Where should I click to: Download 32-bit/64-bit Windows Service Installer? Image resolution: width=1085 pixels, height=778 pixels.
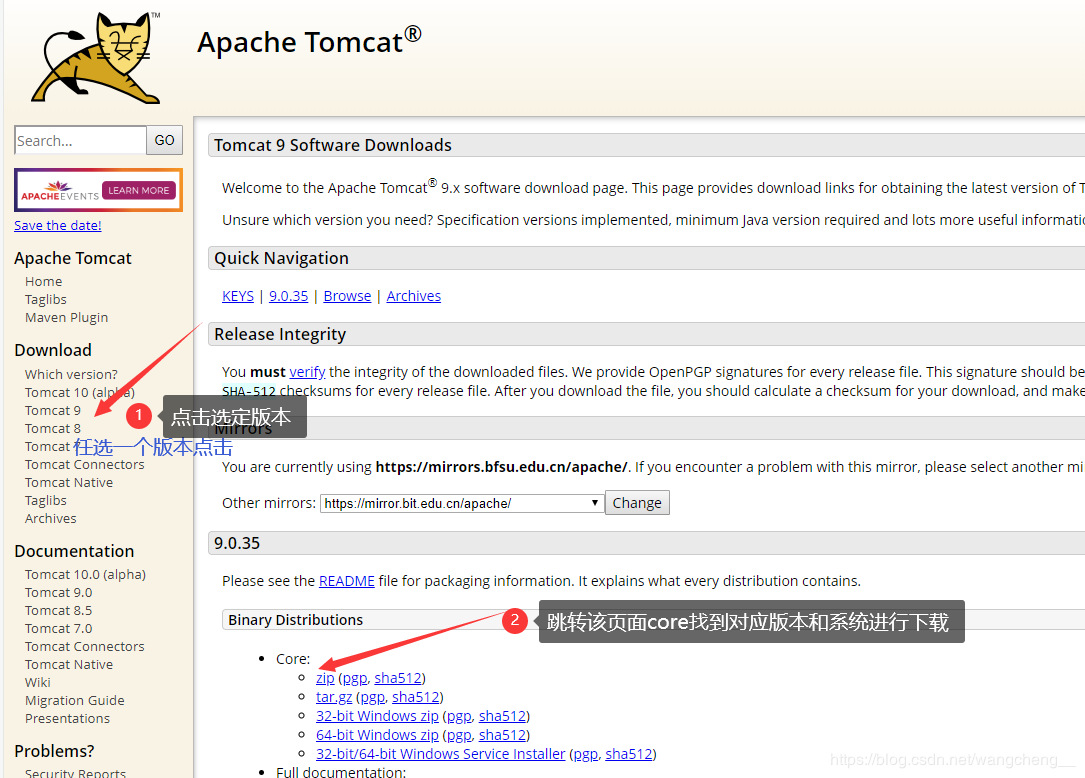tap(441, 754)
